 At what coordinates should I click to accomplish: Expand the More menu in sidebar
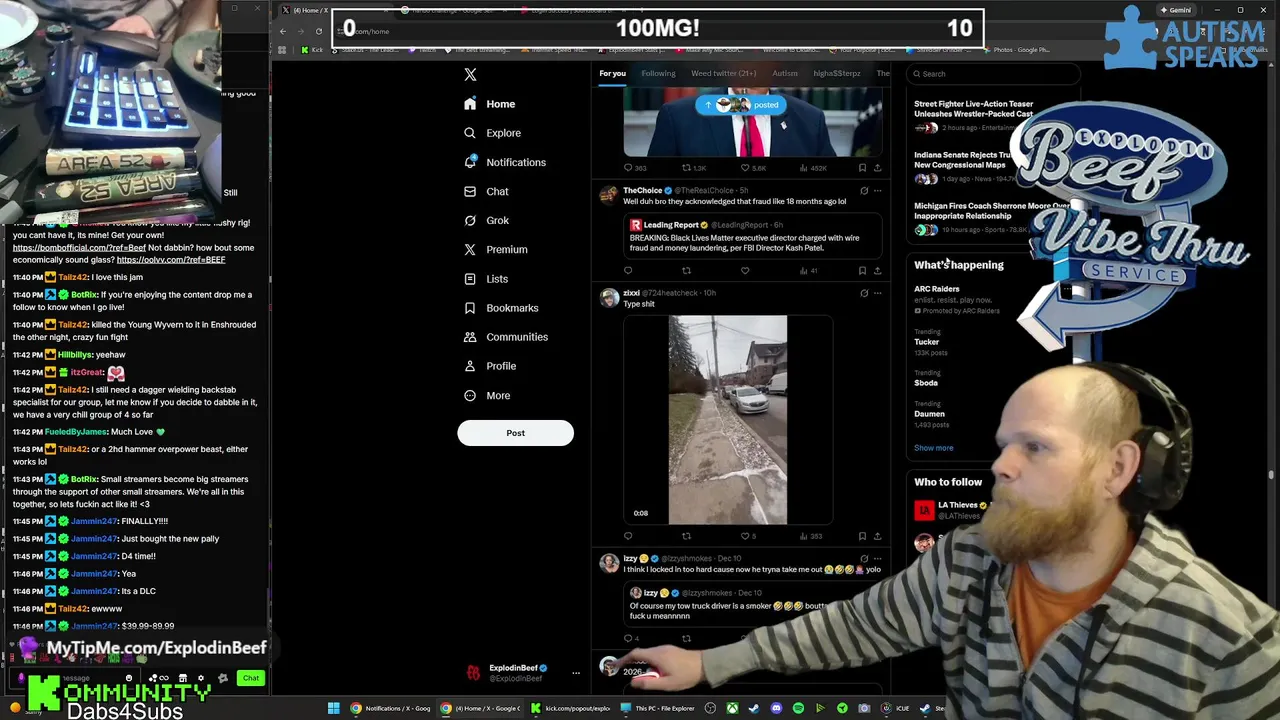487,395
